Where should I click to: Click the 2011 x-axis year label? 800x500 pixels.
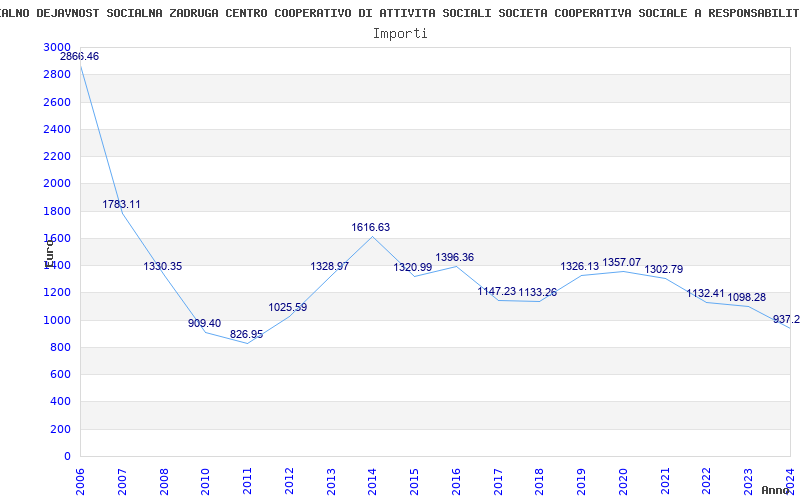tap(247, 482)
